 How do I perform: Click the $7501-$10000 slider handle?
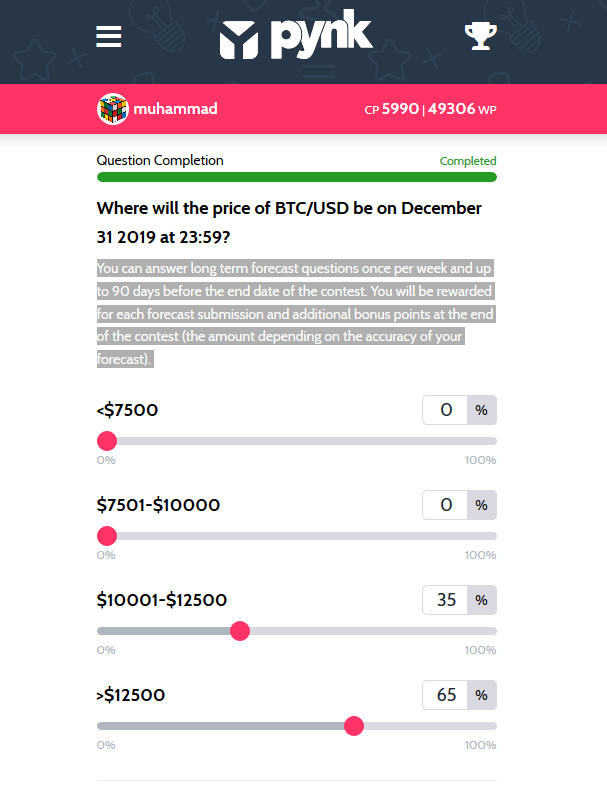(107, 536)
